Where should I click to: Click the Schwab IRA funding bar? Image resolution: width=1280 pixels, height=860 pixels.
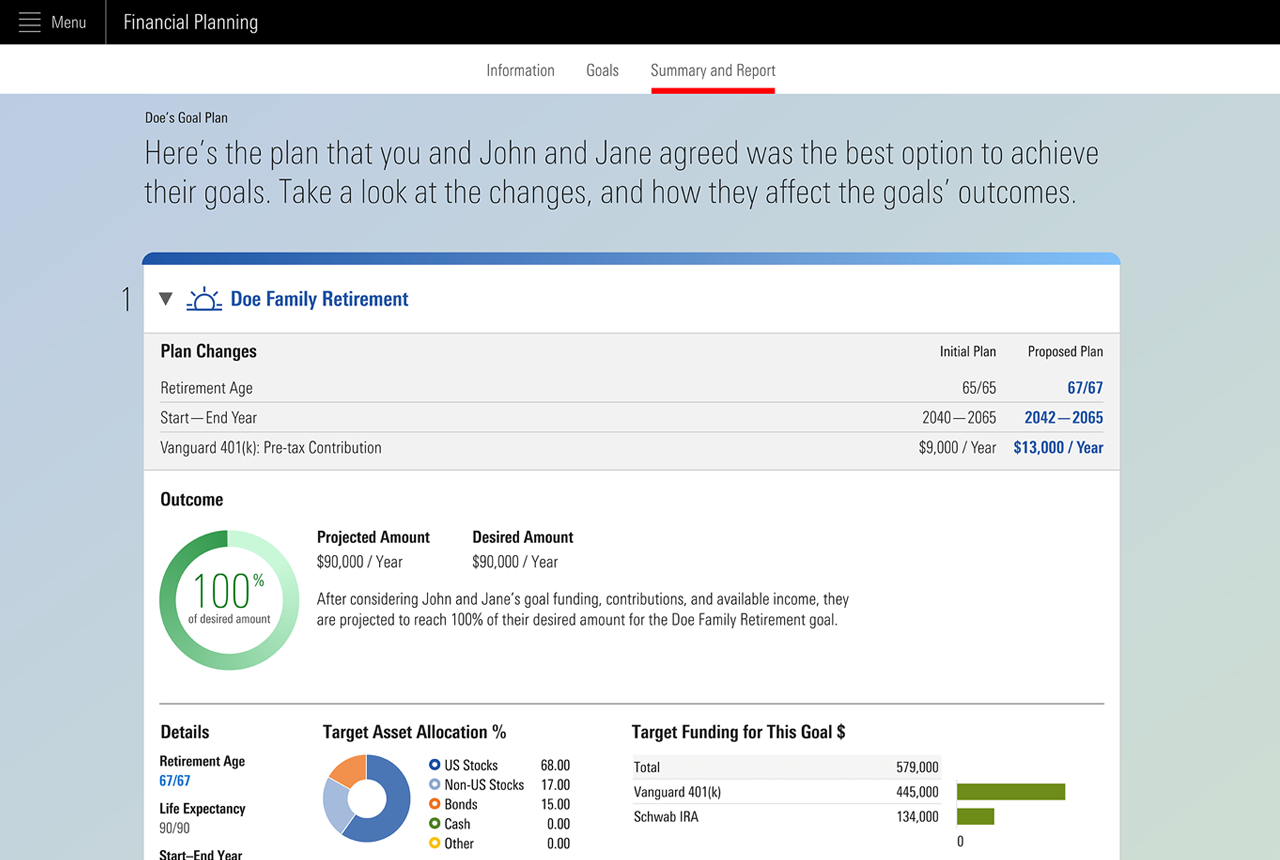tap(975, 817)
